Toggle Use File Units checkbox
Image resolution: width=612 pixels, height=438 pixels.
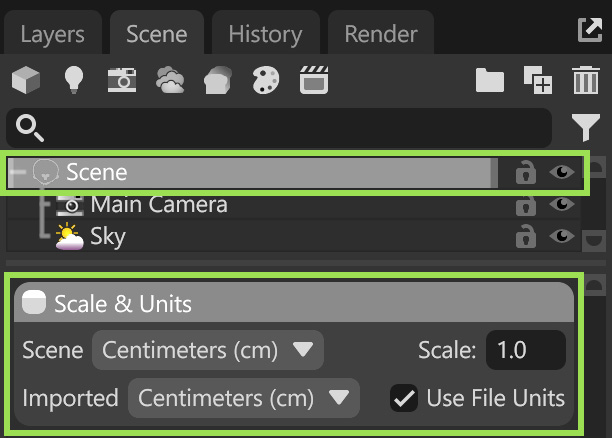click(404, 398)
